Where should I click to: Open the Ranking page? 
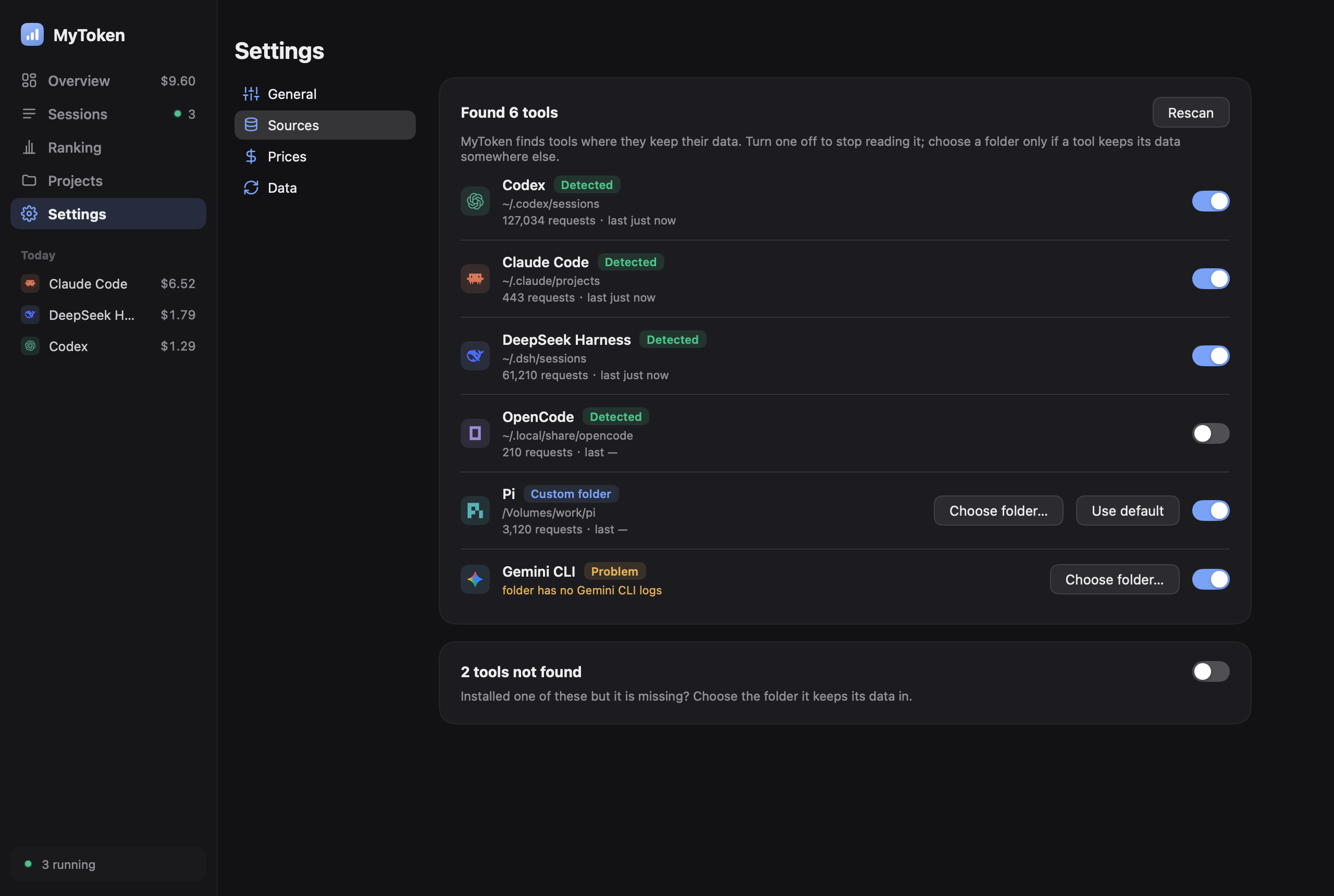pos(108,147)
